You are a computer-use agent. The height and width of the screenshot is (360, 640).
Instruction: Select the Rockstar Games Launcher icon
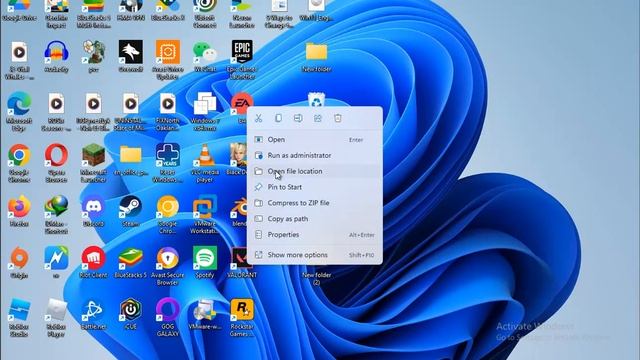pos(242,310)
